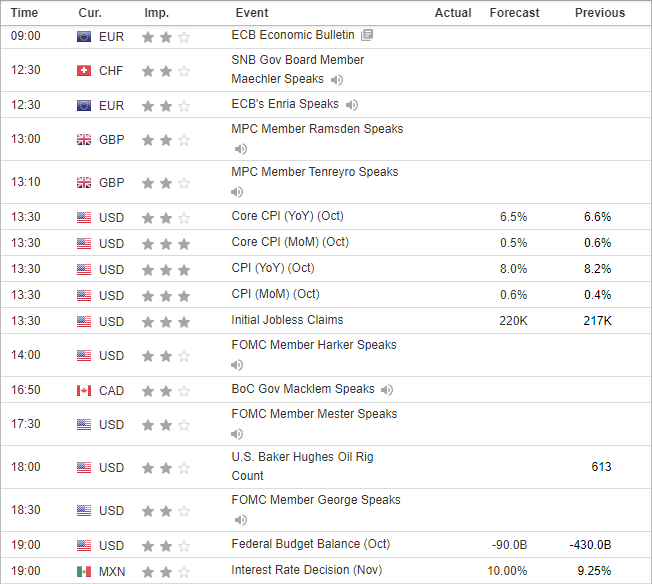
Task: Open Federal Budget Balance (Oct) event
Action: pyautogui.click(x=311, y=544)
